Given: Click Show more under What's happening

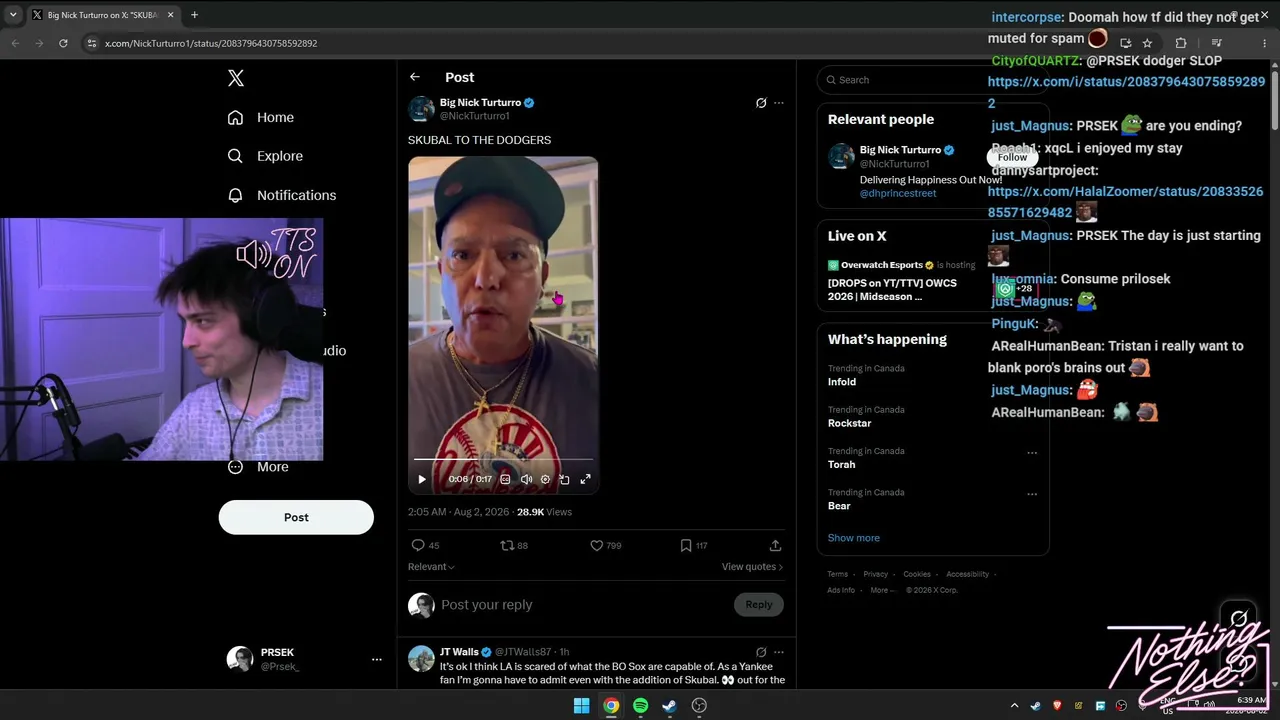Looking at the screenshot, I should point(853,538).
